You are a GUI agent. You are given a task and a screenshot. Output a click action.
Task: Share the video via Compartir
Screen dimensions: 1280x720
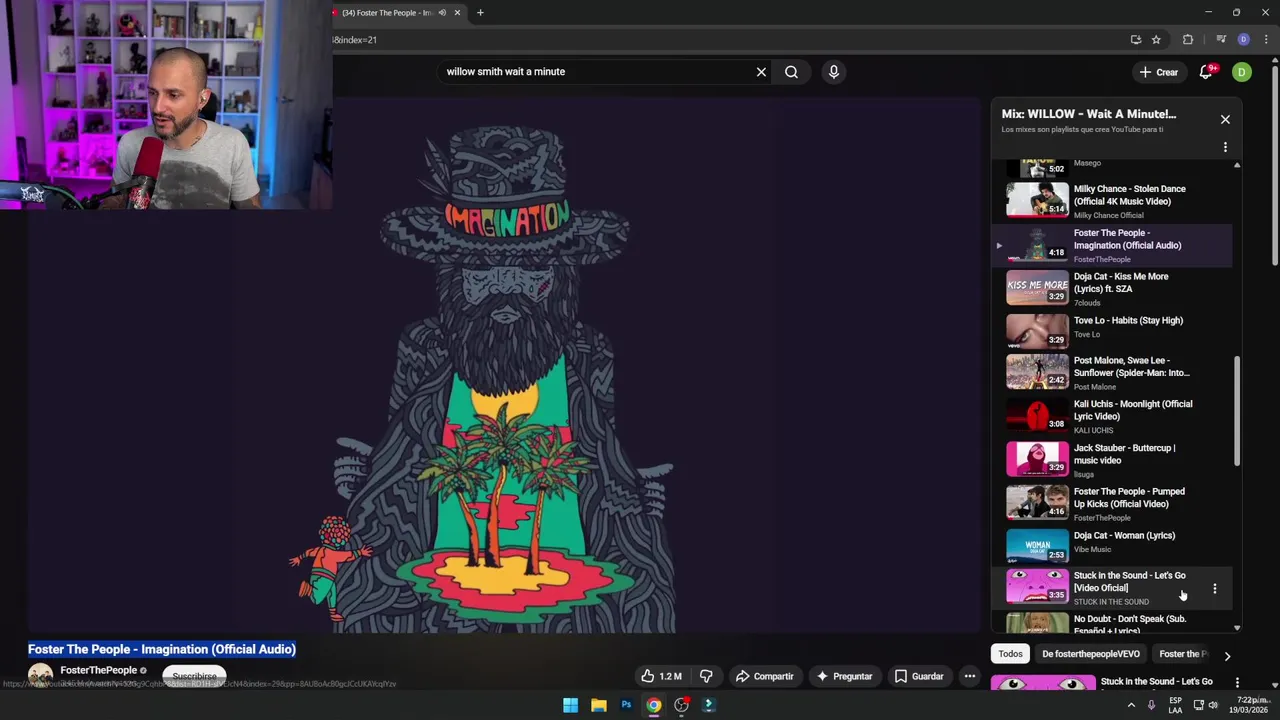click(x=765, y=676)
